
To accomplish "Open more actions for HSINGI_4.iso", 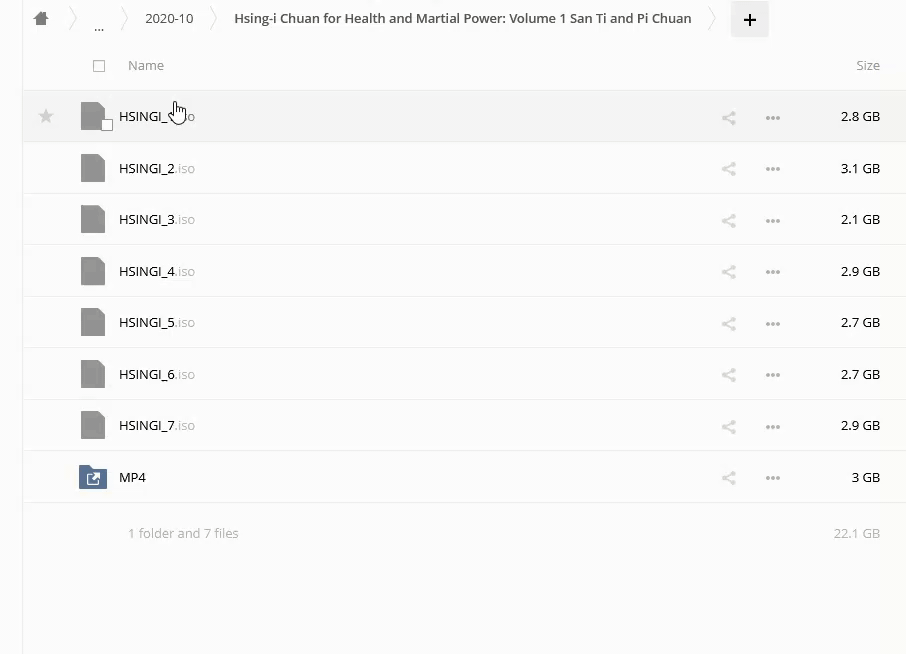I will (772, 272).
